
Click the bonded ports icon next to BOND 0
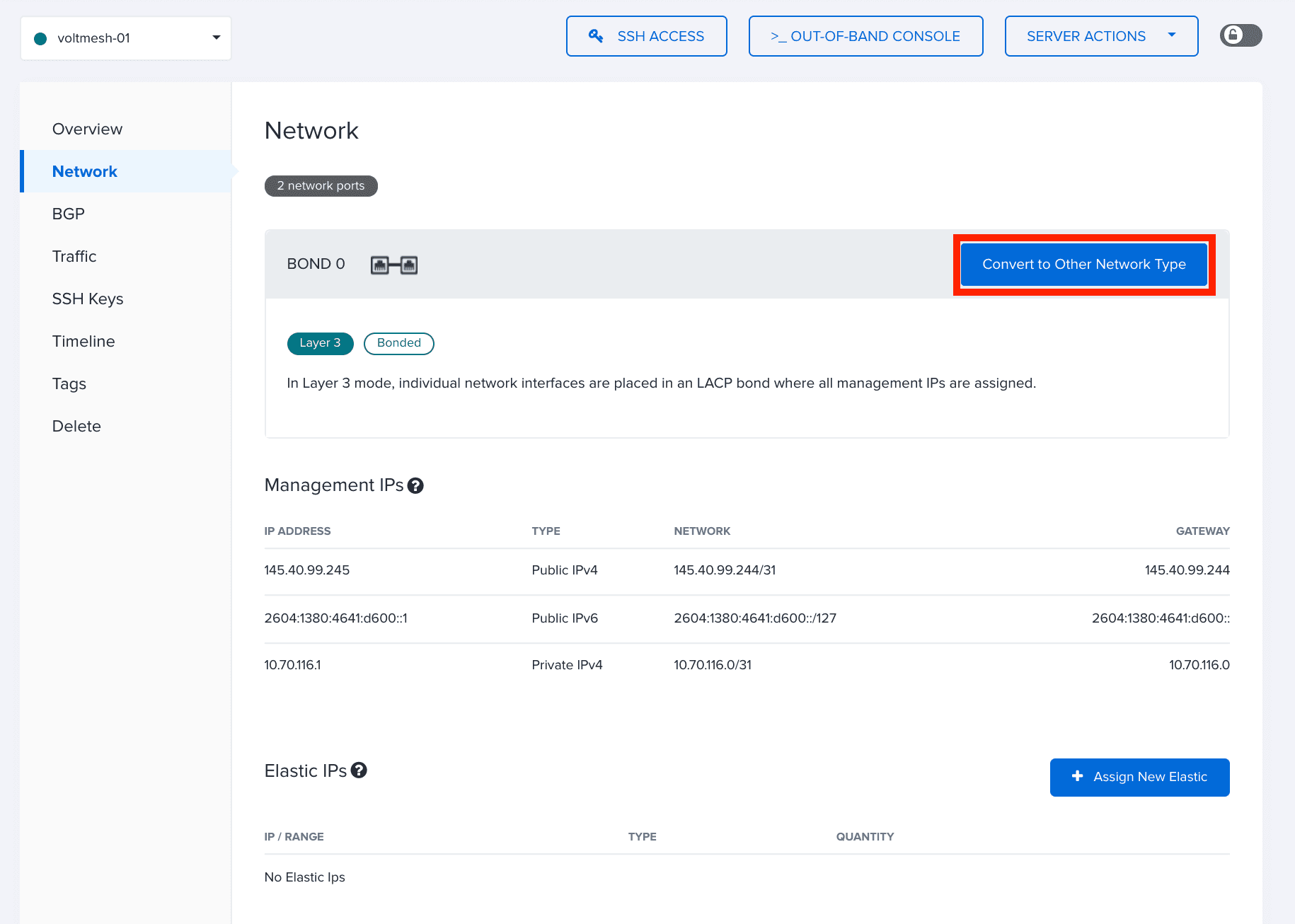click(394, 265)
